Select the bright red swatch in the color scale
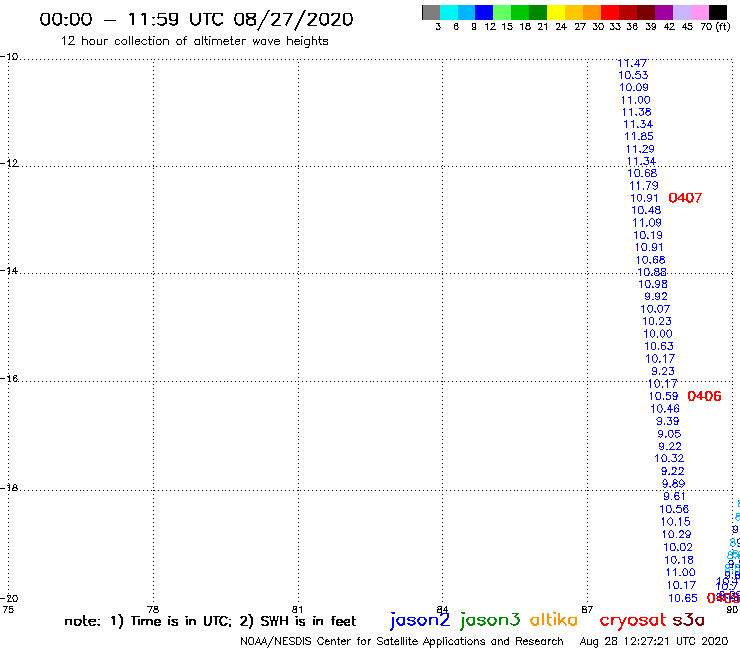This screenshot has height=650, width=740. [x=610, y=12]
